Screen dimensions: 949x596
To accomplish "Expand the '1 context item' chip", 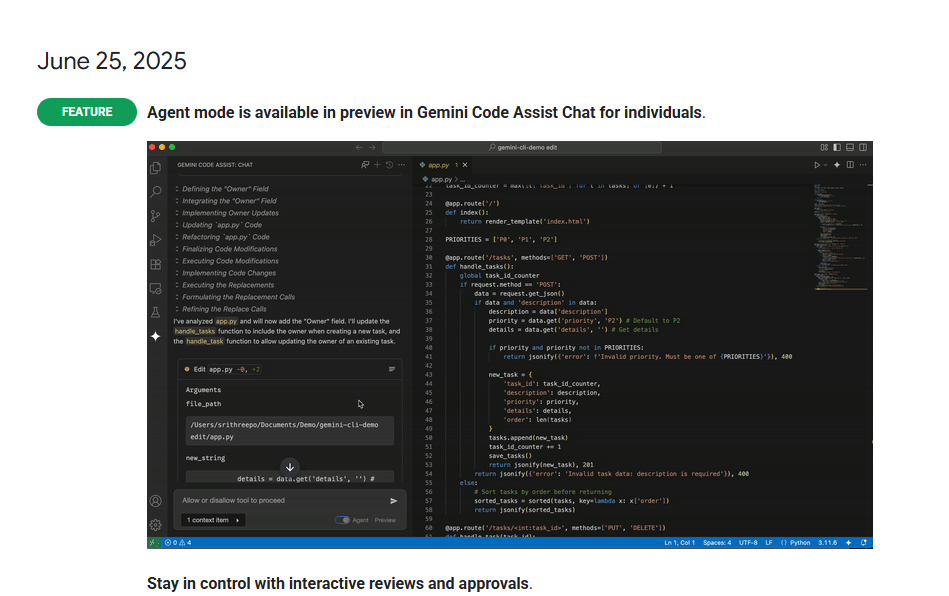I will tap(214, 520).
